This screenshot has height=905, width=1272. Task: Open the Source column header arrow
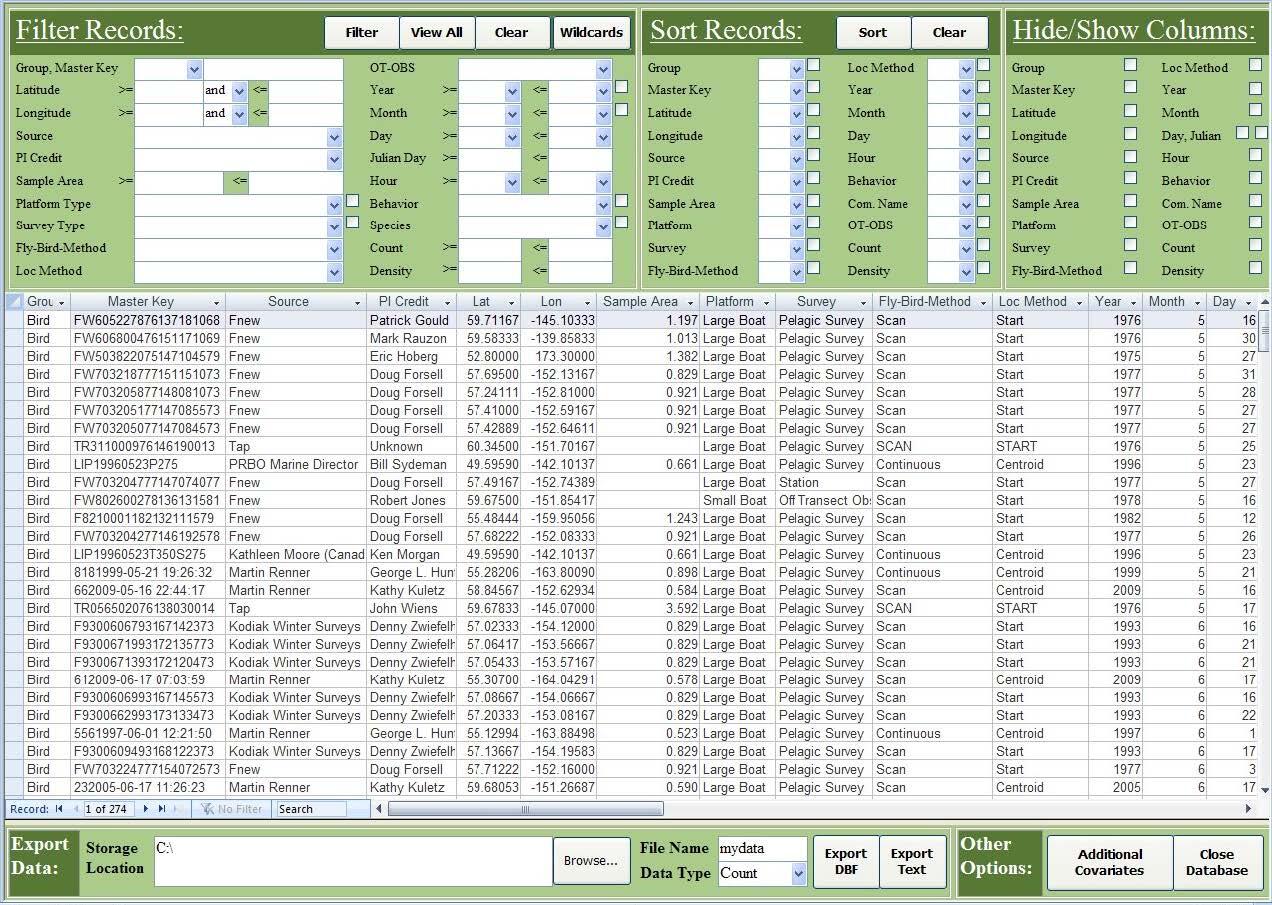click(x=357, y=302)
